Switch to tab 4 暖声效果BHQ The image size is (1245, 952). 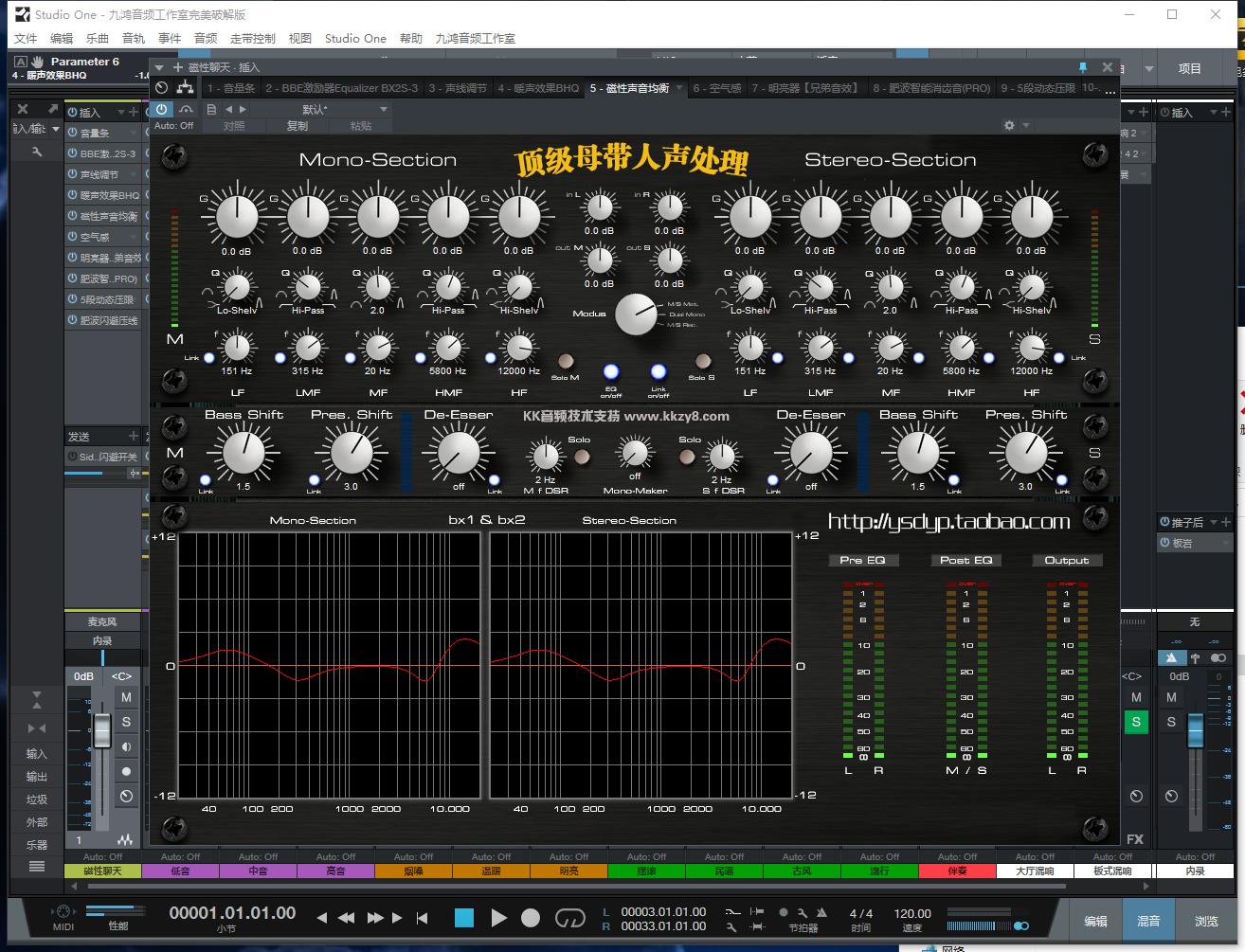click(538, 88)
